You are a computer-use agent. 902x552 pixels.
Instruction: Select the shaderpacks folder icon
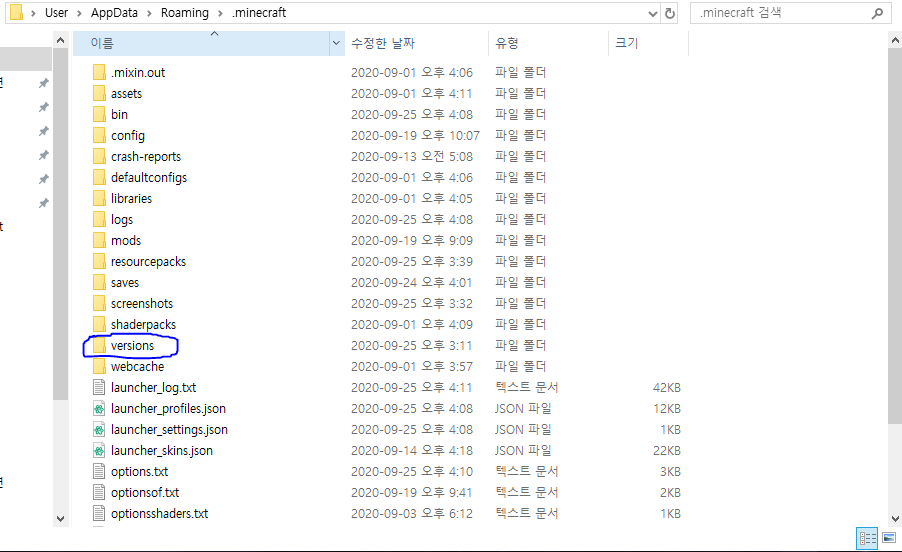(x=99, y=324)
